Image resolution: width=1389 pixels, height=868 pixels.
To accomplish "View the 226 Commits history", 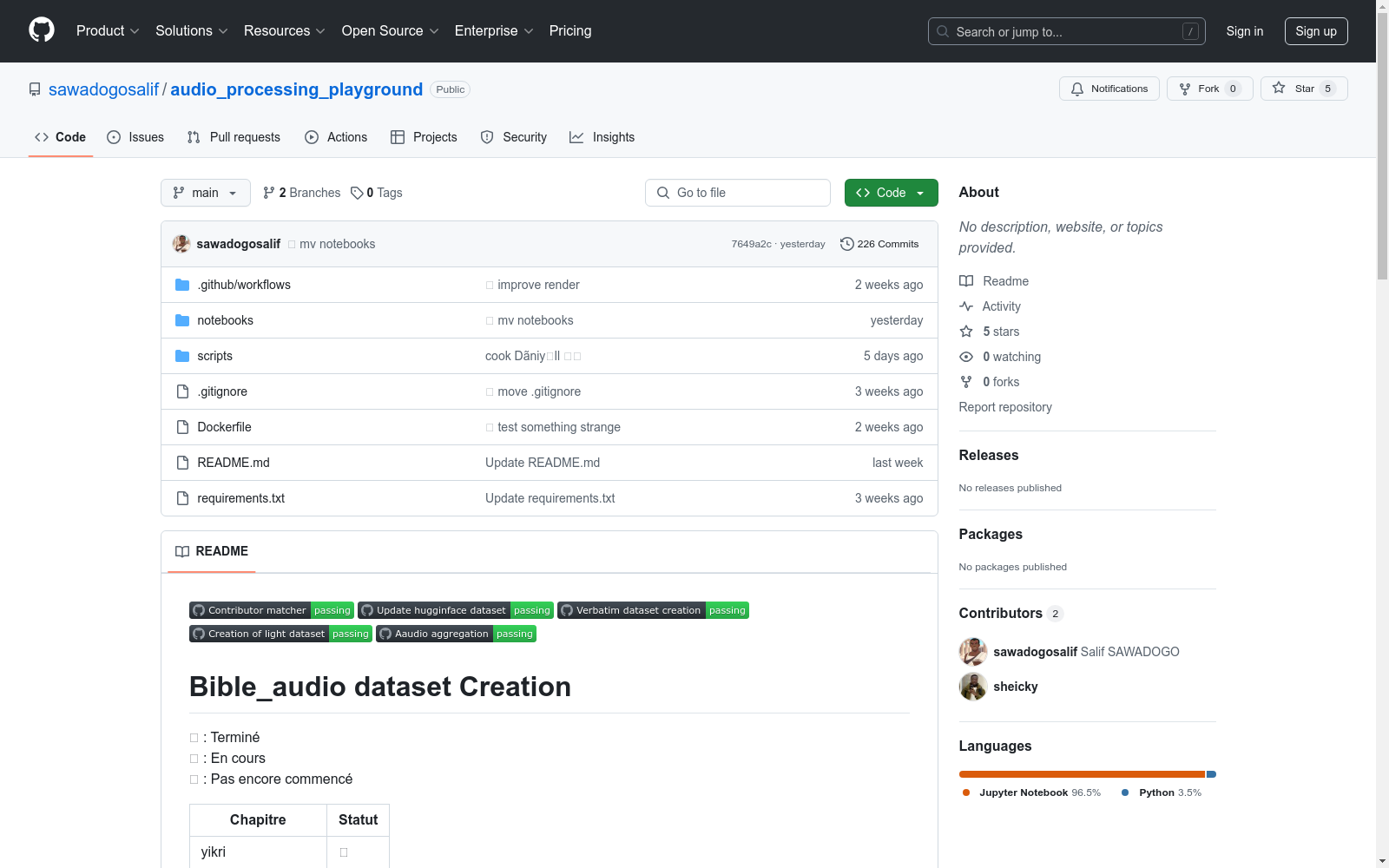I will click(x=879, y=244).
